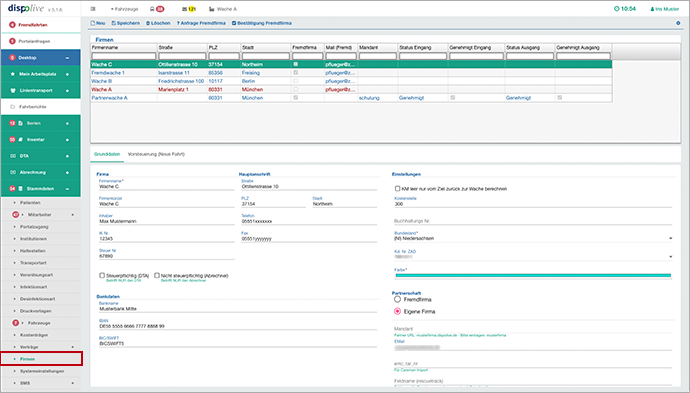Click Bestätigung Fremdfirma in toolbar
Image resolution: width=690 pixels, height=393 pixels.
tap(262, 23)
